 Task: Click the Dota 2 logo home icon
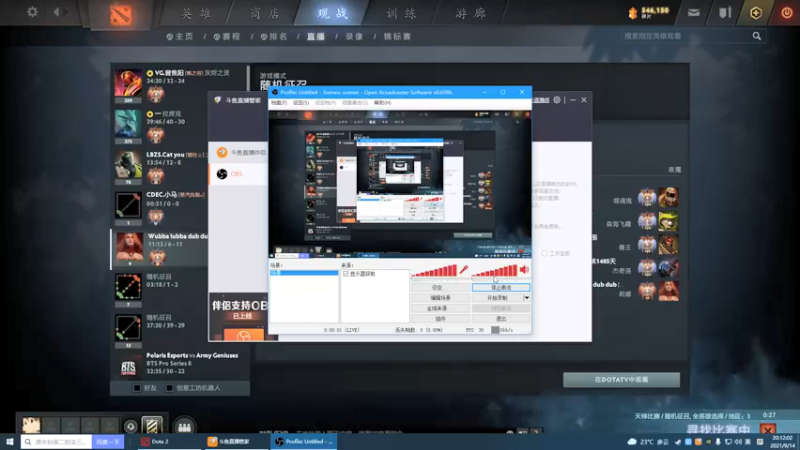tap(121, 14)
